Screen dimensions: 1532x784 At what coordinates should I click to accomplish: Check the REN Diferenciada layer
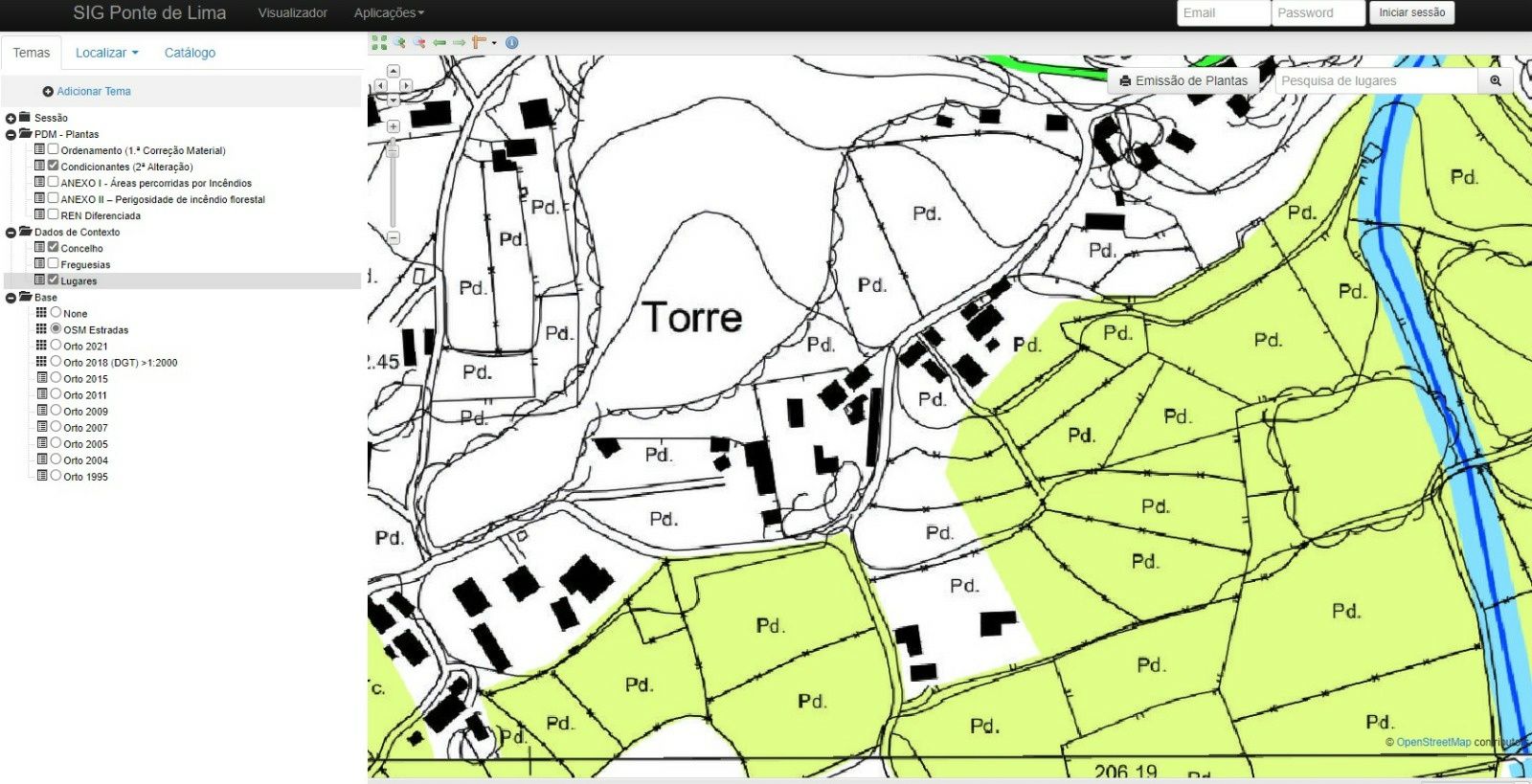54,214
